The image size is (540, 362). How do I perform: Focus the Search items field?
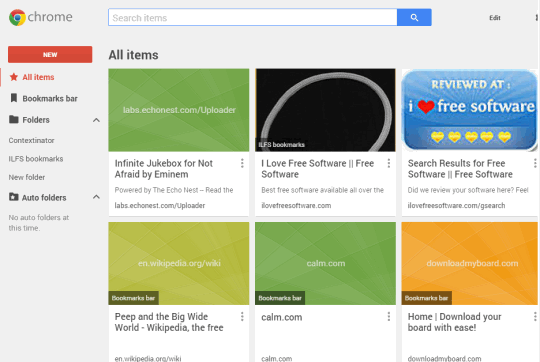click(253, 18)
